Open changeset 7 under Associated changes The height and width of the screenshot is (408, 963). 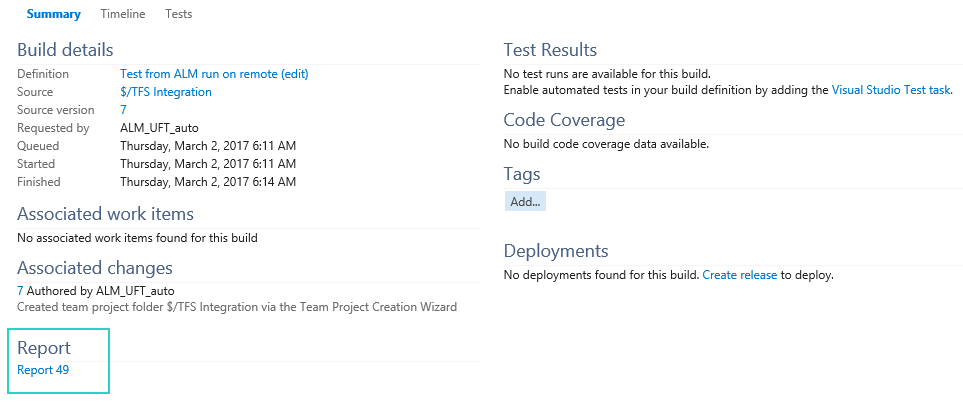coord(20,290)
